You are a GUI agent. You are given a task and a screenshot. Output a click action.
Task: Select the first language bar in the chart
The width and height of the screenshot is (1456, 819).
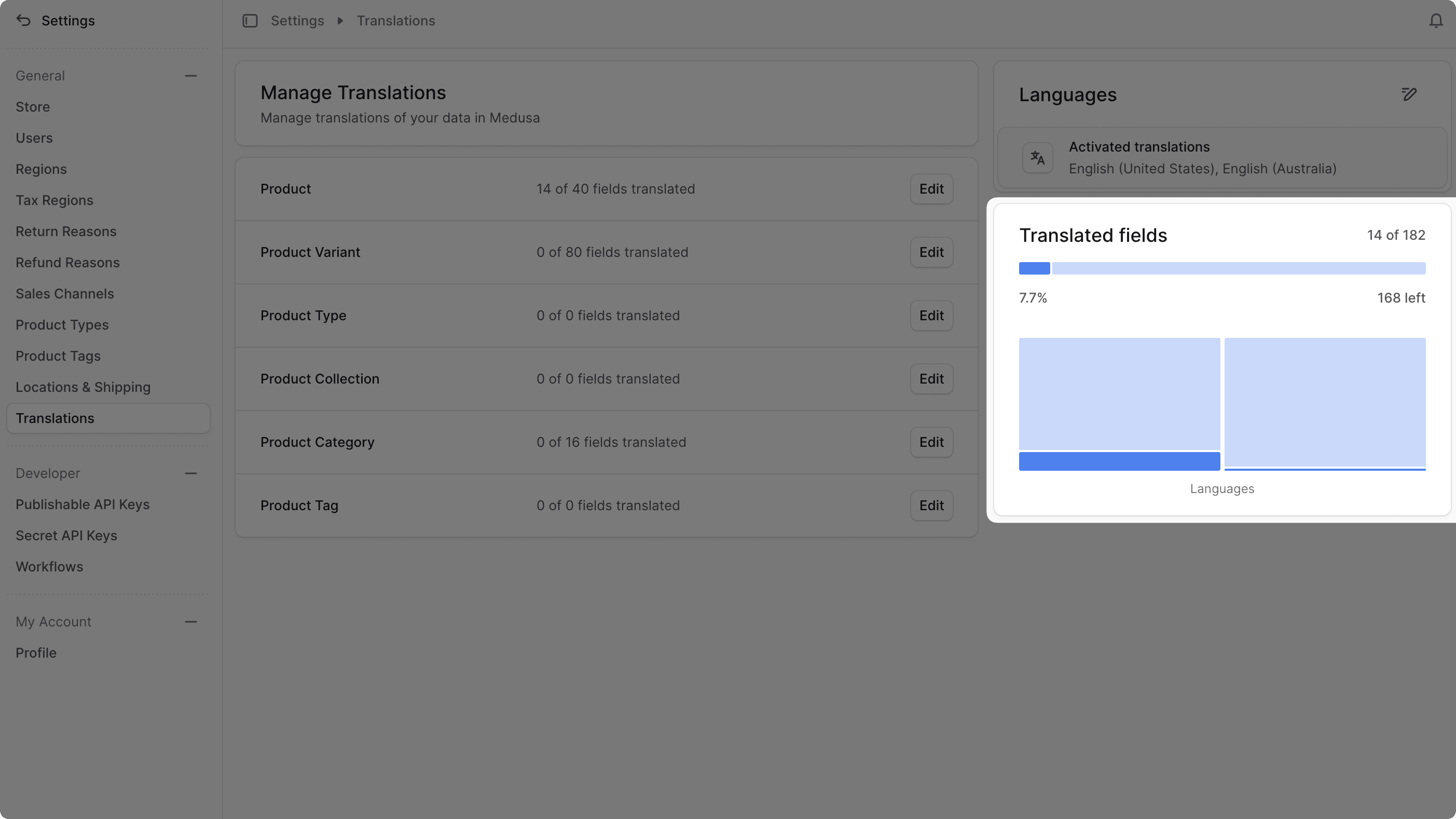[x=1119, y=402]
